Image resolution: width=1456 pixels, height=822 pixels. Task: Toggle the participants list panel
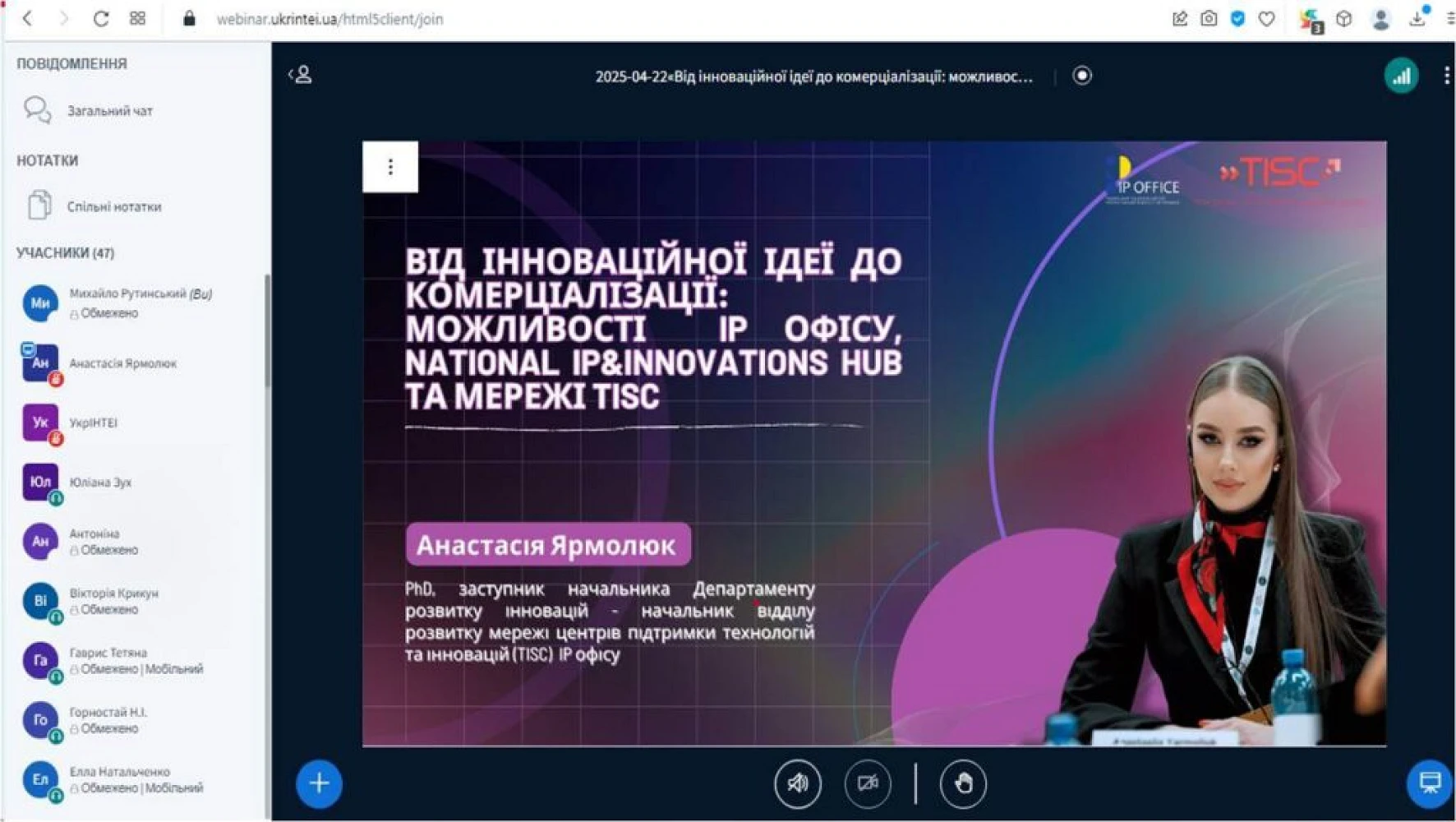(301, 76)
